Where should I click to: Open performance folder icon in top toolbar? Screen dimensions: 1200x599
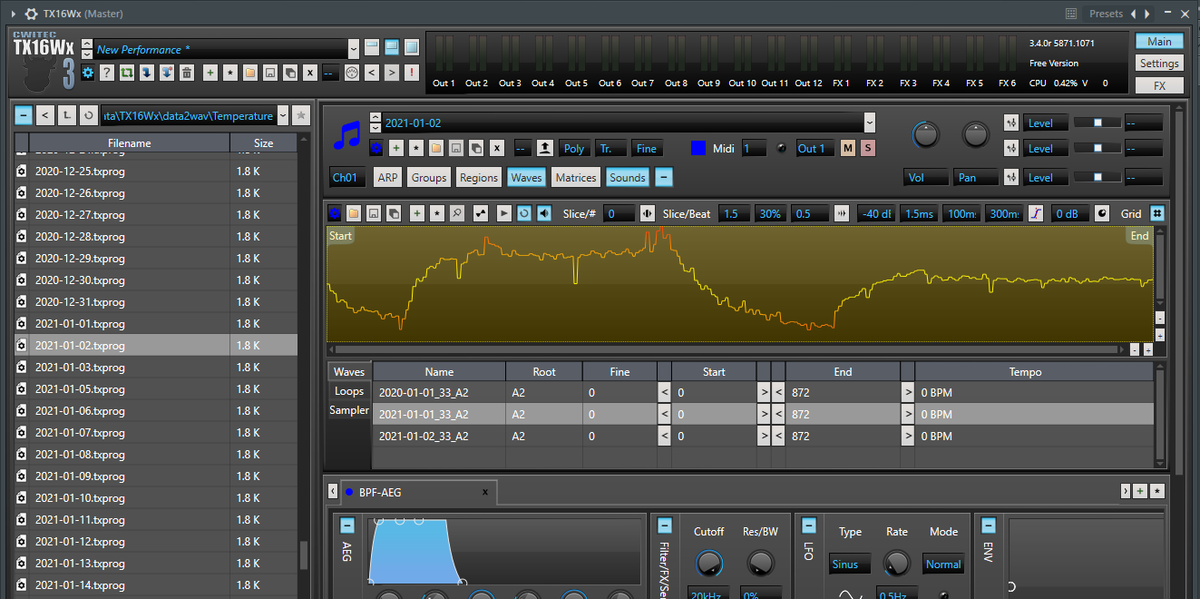click(x=250, y=73)
